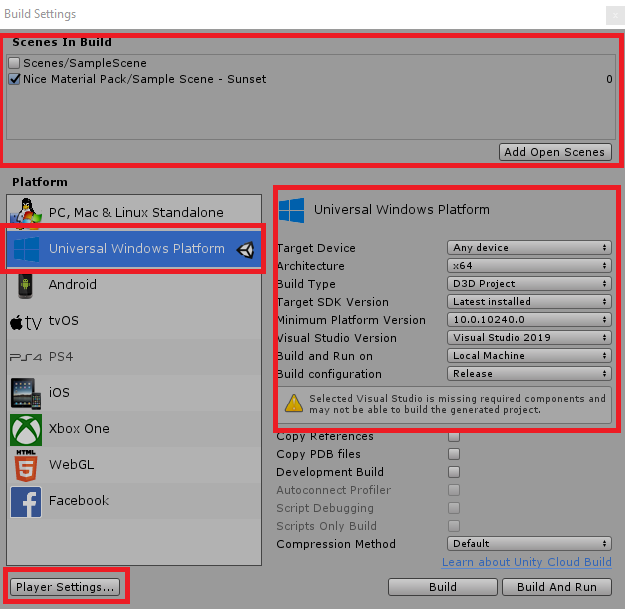Open the Build and Run on dropdown
The width and height of the screenshot is (625, 609).
pyautogui.click(x=529, y=356)
